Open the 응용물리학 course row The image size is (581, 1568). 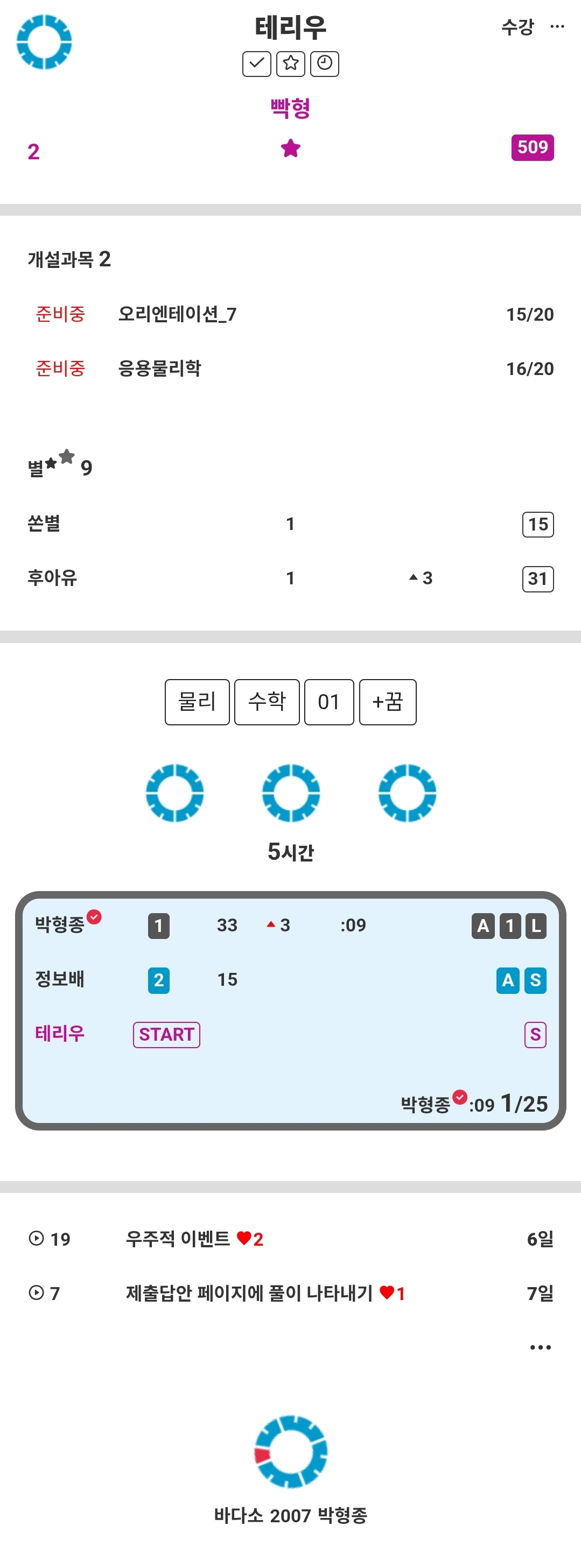point(291,368)
